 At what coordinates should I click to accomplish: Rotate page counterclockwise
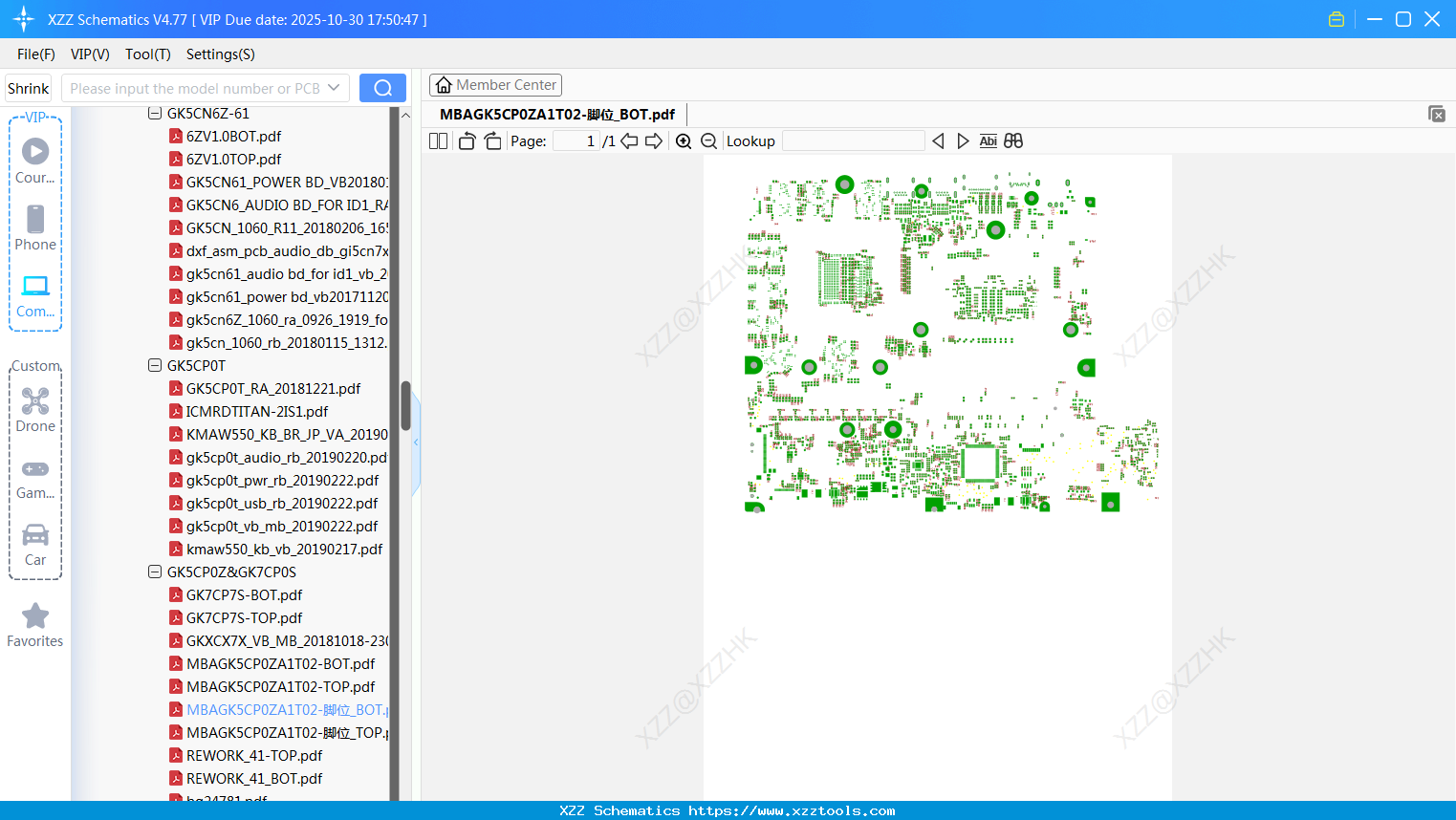click(467, 140)
